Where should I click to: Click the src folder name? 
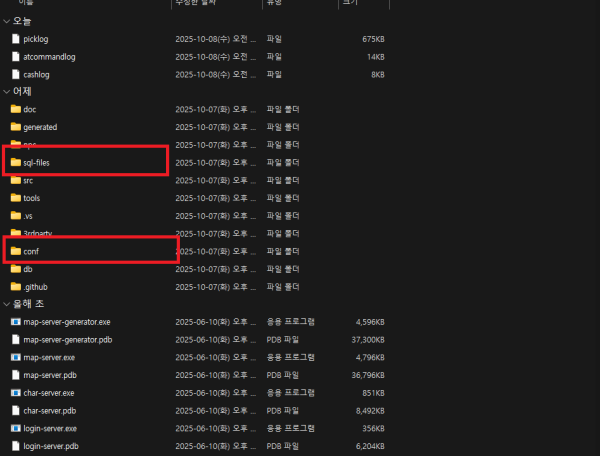29,180
